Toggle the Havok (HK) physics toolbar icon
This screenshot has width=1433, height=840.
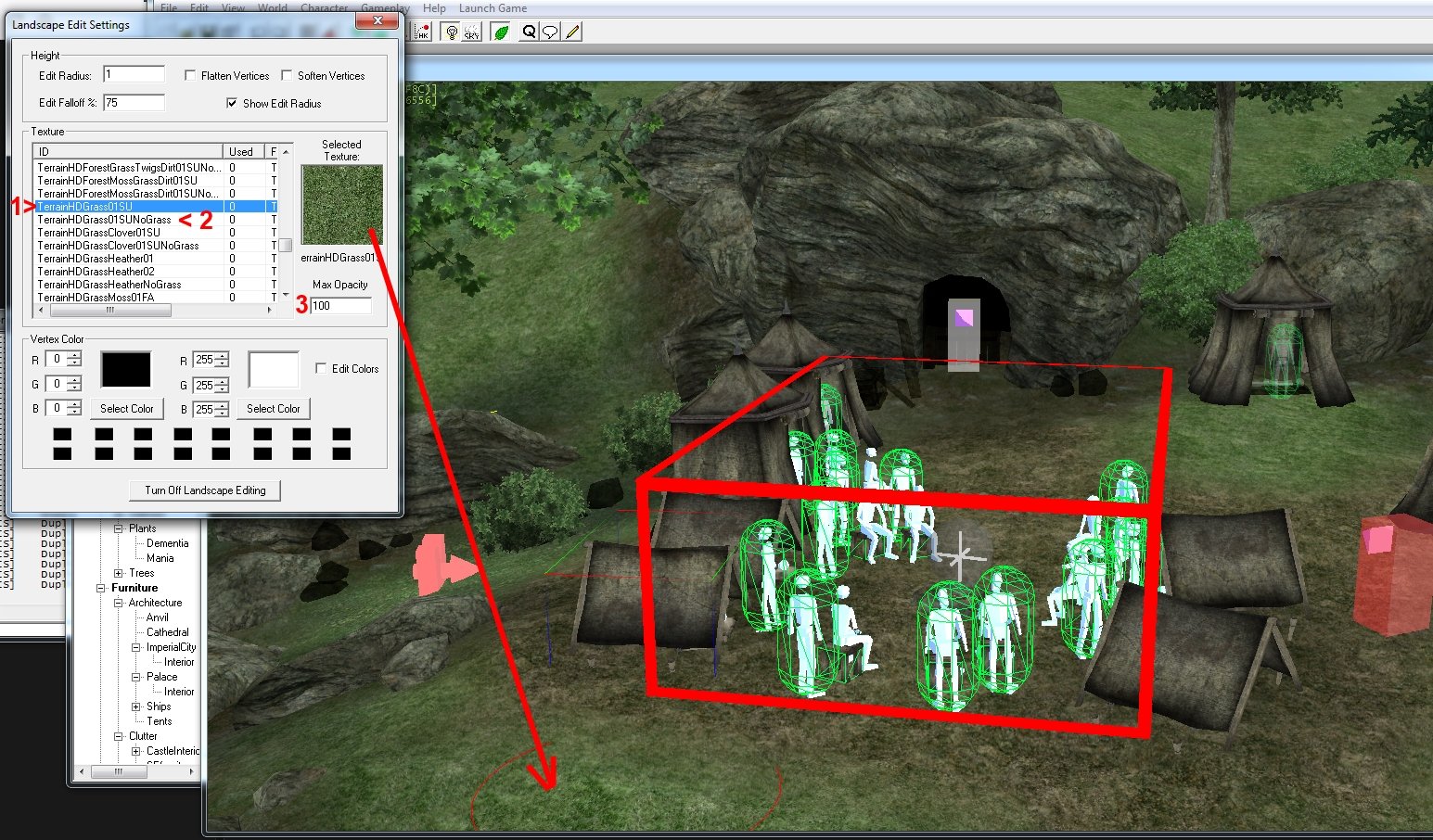(x=423, y=32)
